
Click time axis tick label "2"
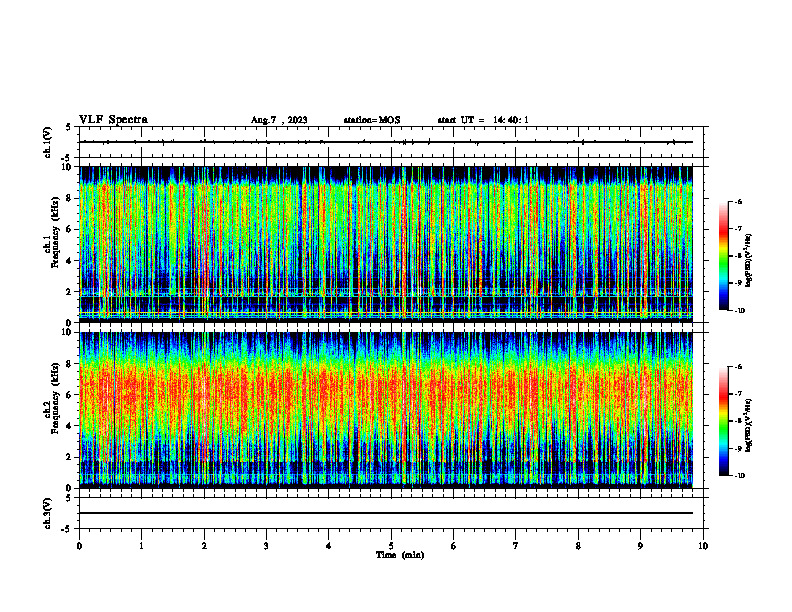204,546
